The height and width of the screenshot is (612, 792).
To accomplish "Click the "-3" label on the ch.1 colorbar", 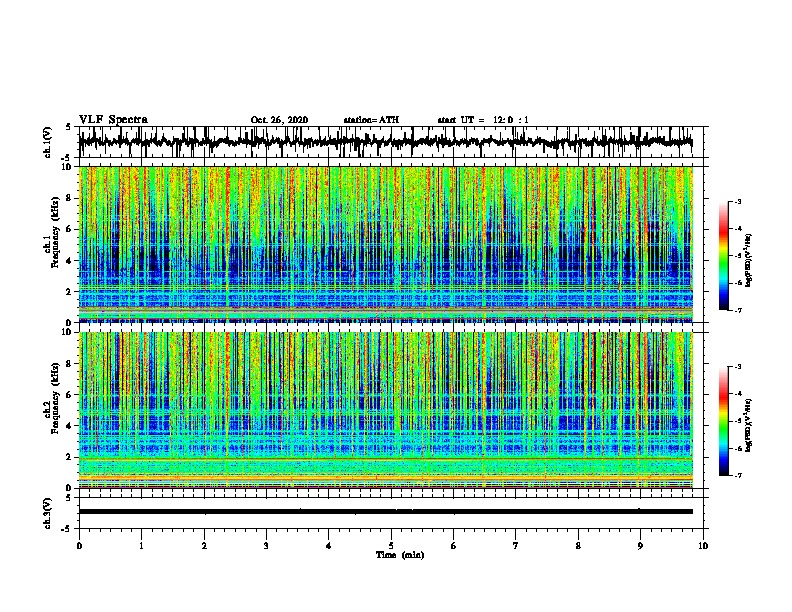I will coord(737,202).
